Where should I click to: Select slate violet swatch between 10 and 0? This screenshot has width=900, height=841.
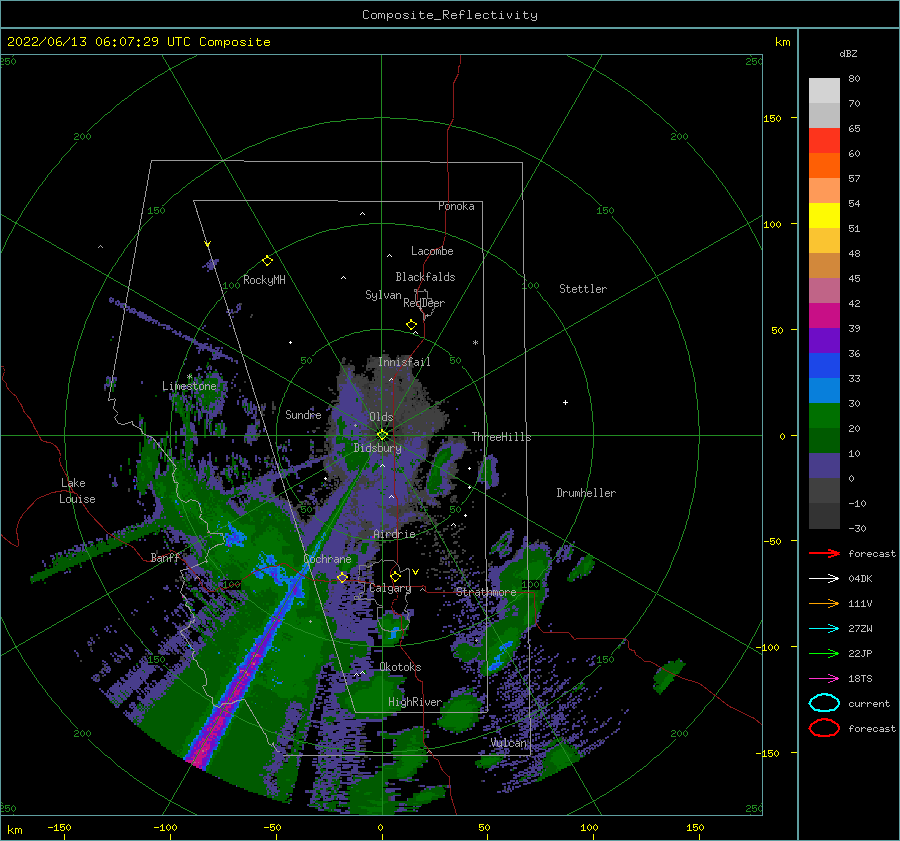pyautogui.click(x=824, y=466)
